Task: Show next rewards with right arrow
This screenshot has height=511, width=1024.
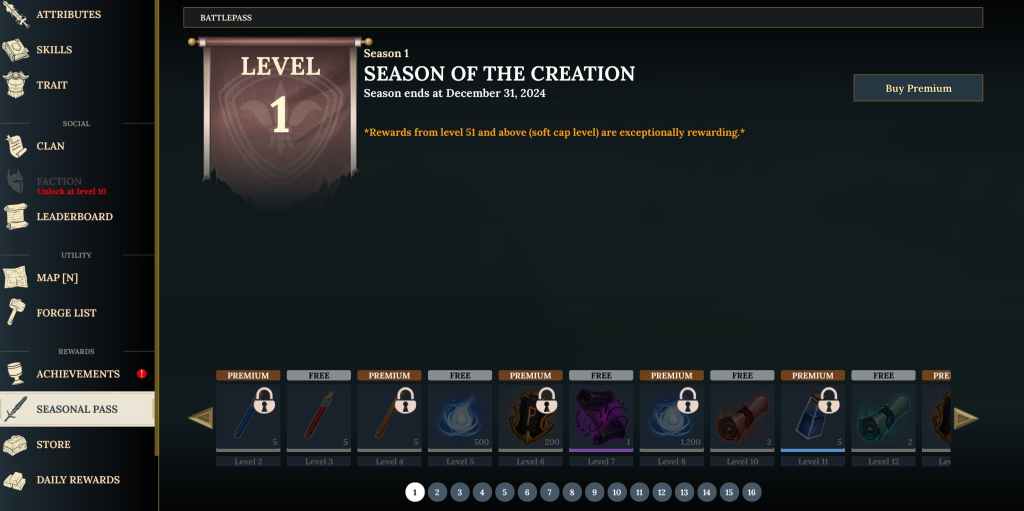Action: pos(965,418)
